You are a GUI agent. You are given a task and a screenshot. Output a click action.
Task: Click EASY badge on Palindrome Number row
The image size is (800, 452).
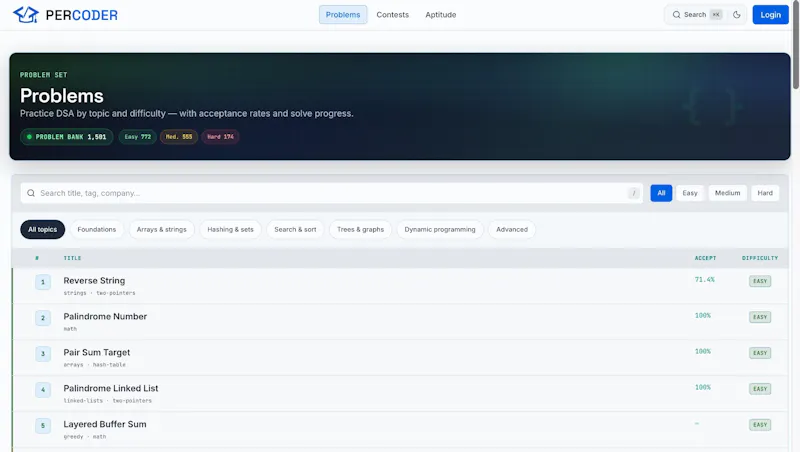[760, 317]
